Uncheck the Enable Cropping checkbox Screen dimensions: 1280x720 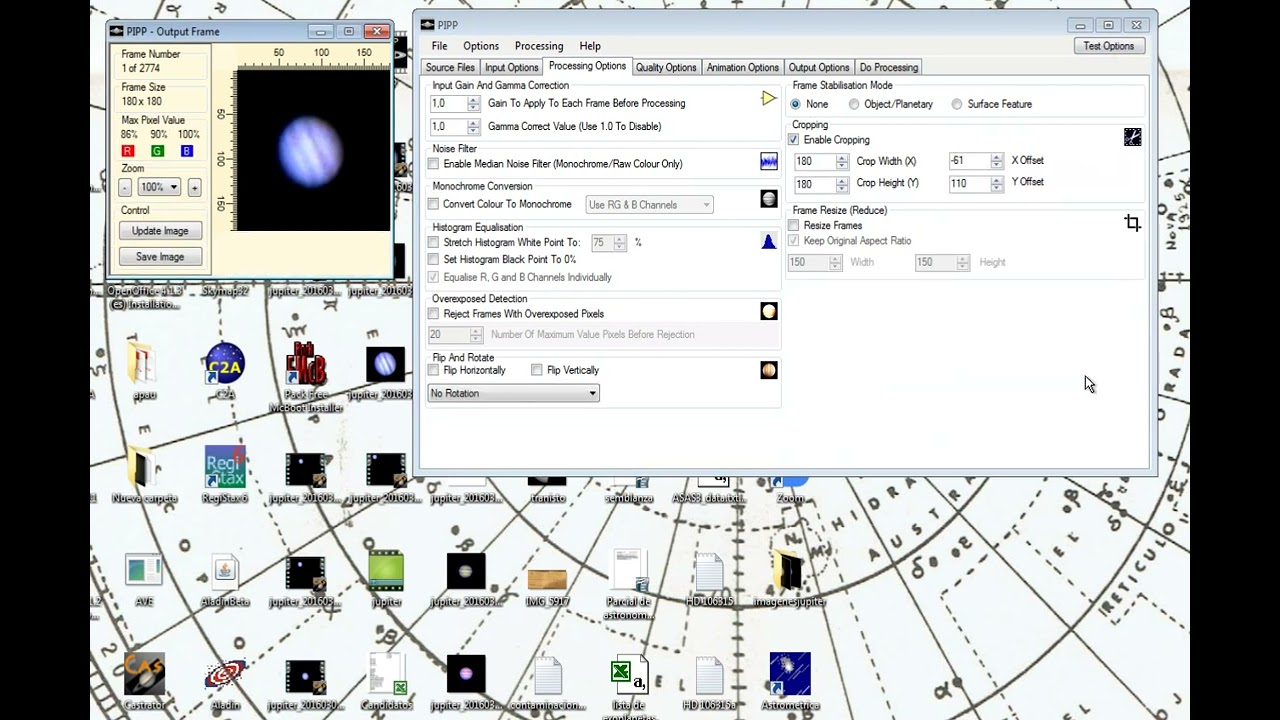794,140
